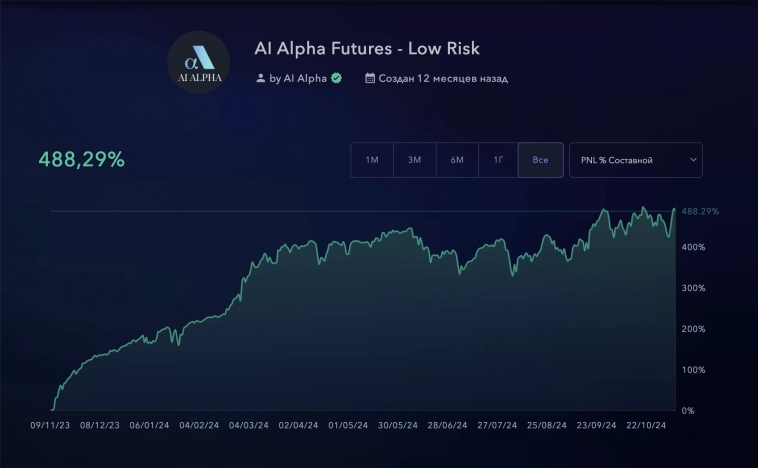Image resolution: width=758 pixels, height=468 pixels.
Task: Click the AI Alpha logo avatar
Action: point(198,62)
